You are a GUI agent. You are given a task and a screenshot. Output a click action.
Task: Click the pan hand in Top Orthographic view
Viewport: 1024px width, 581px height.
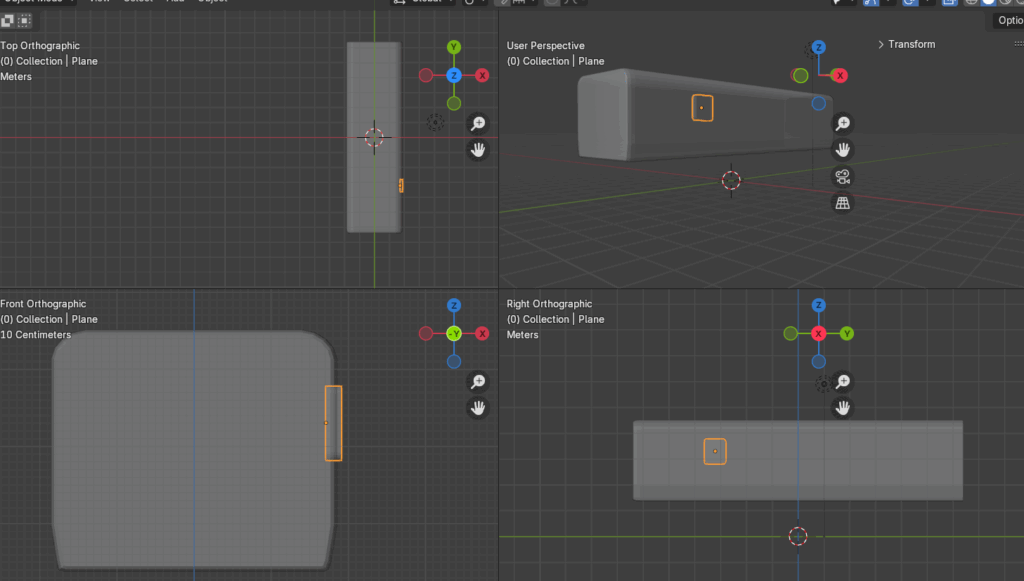point(479,149)
